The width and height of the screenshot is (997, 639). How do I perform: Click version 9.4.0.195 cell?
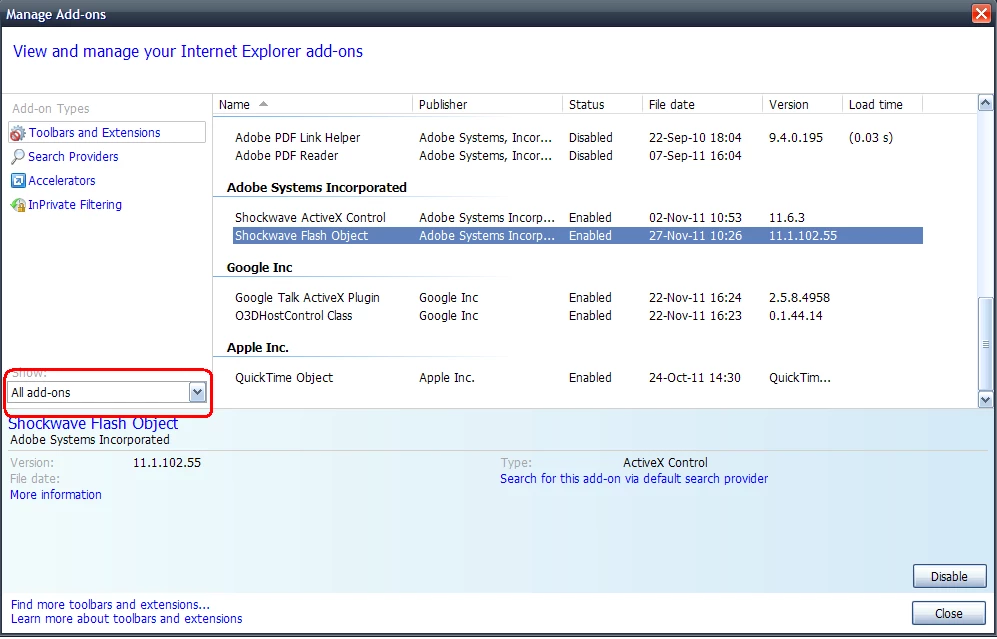795,137
